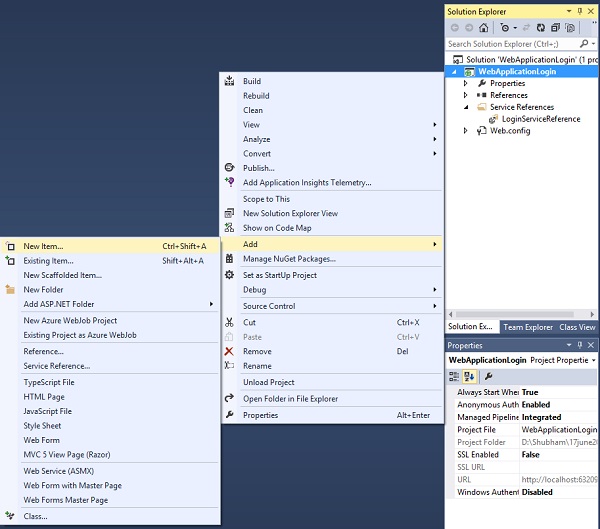Click the Property Pages wrench icon
This screenshot has height=529, width=600.
pos(488,376)
